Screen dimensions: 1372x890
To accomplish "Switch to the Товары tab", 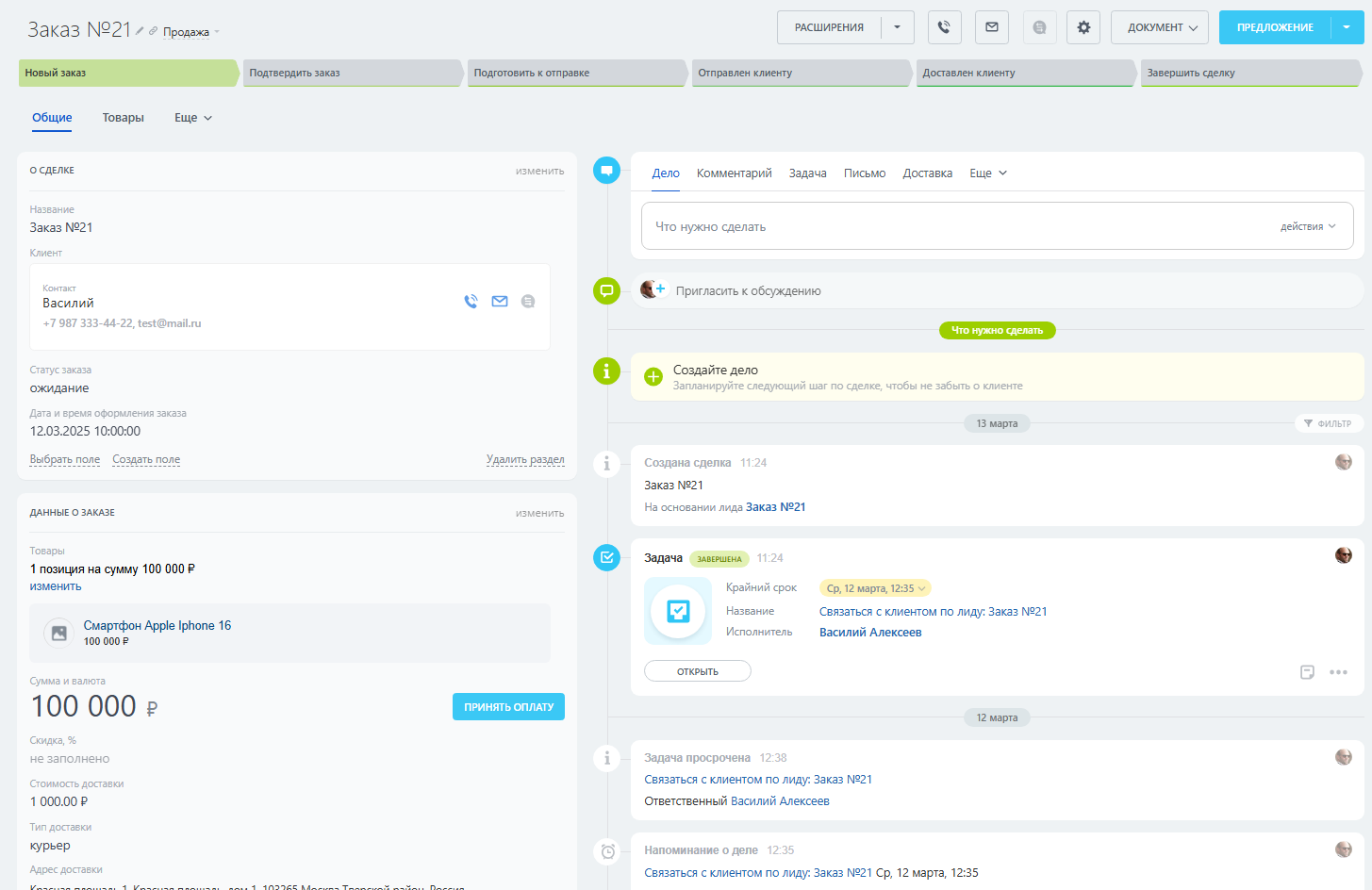I will [123, 118].
